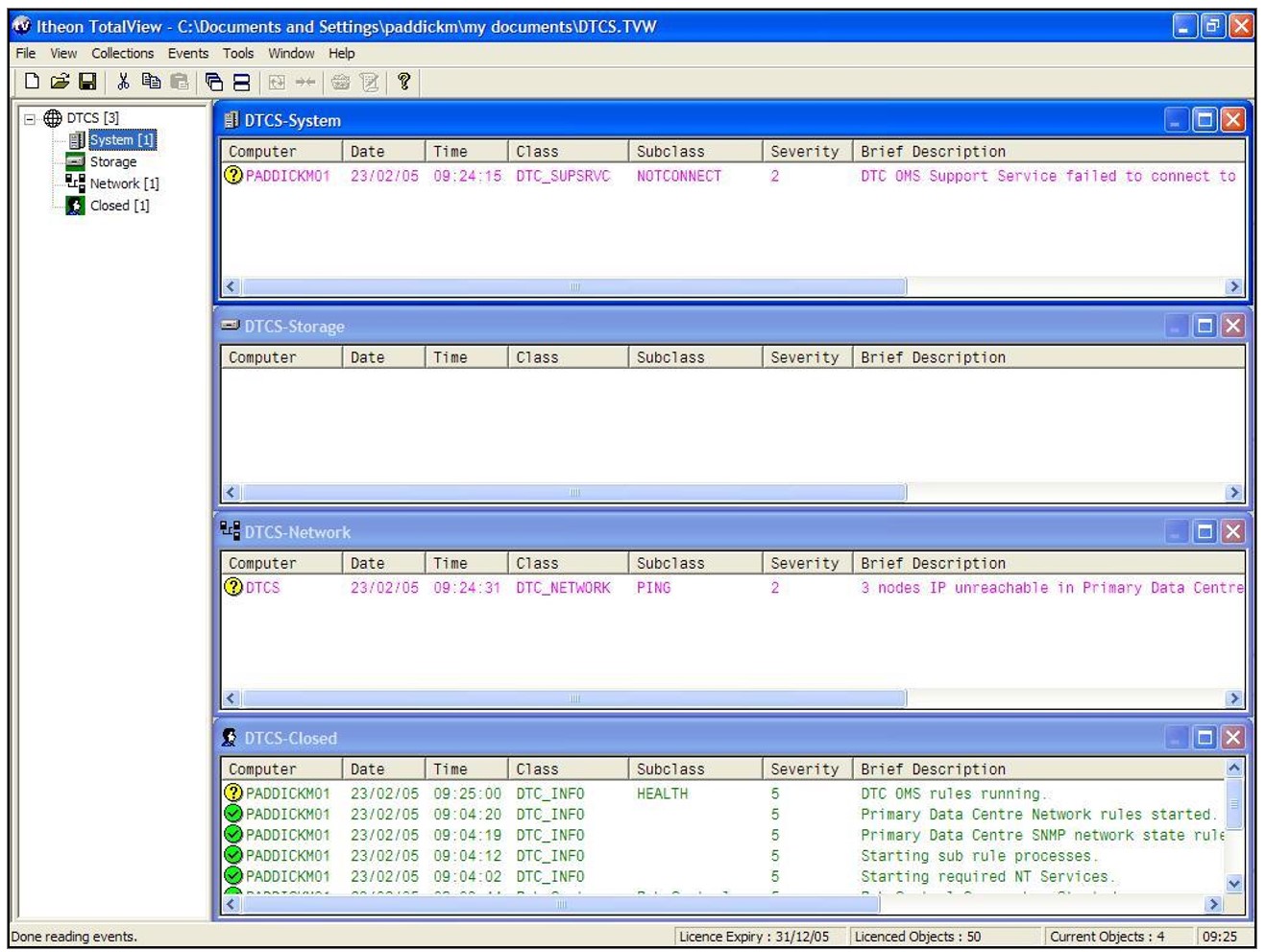Viewport: 1266px width, 952px height.
Task: Click the Open file toolbar icon
Action: point(60,82)
